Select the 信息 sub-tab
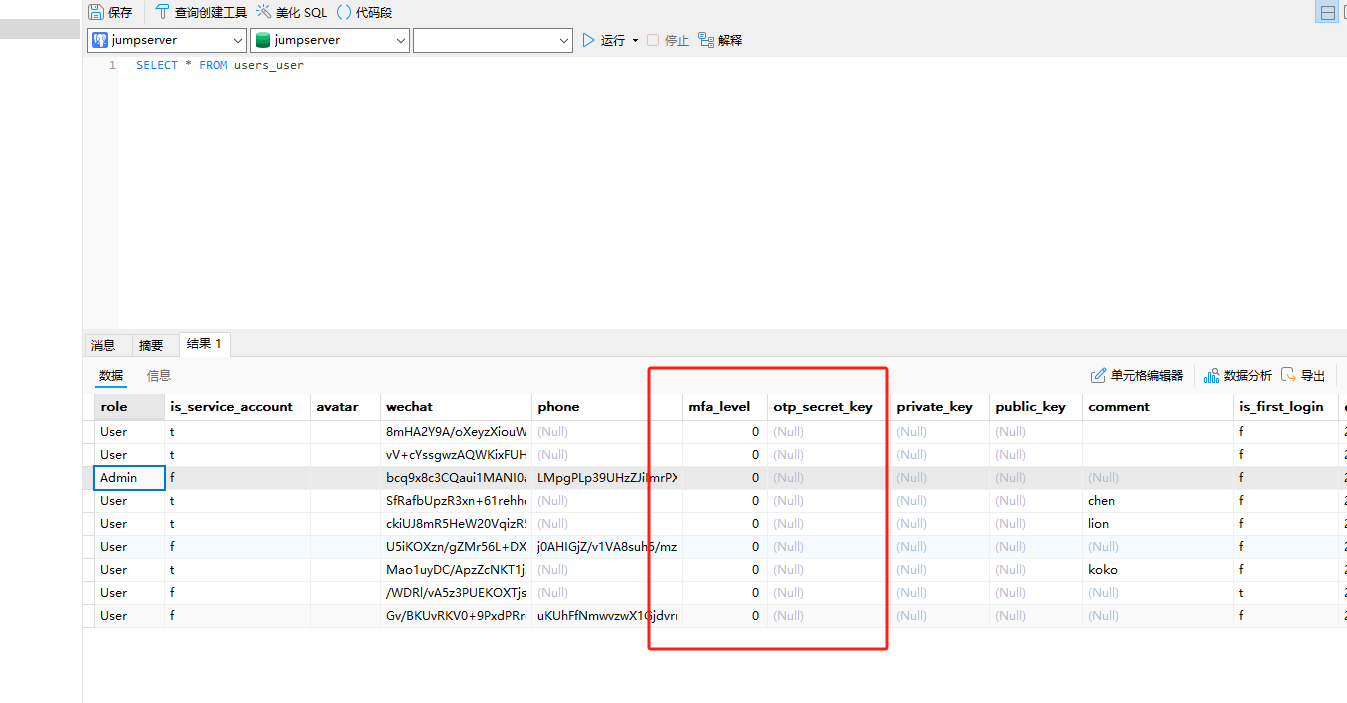 (x=159, y=375)
